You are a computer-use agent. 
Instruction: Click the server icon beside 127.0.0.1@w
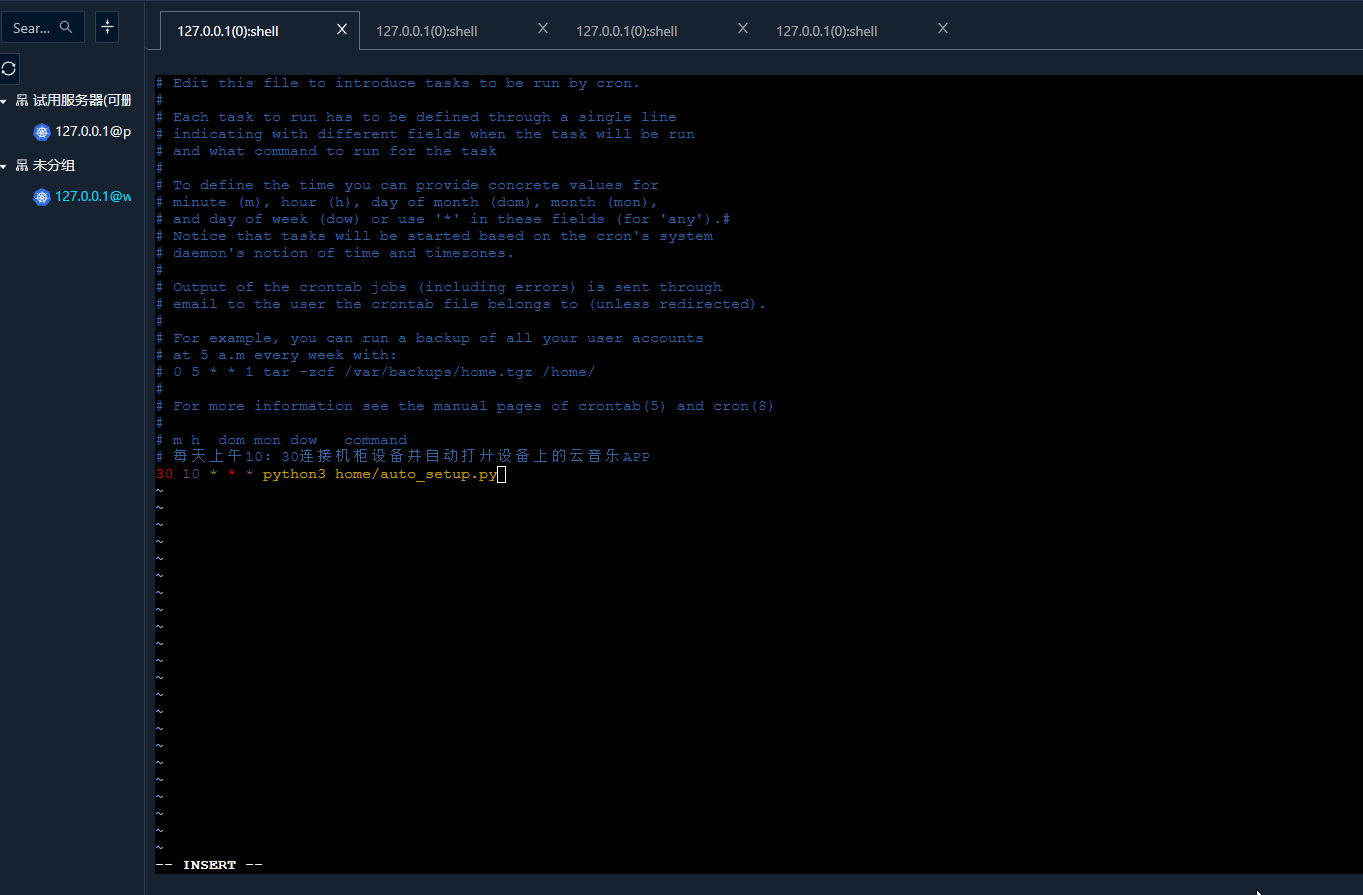tap(41, 198)
